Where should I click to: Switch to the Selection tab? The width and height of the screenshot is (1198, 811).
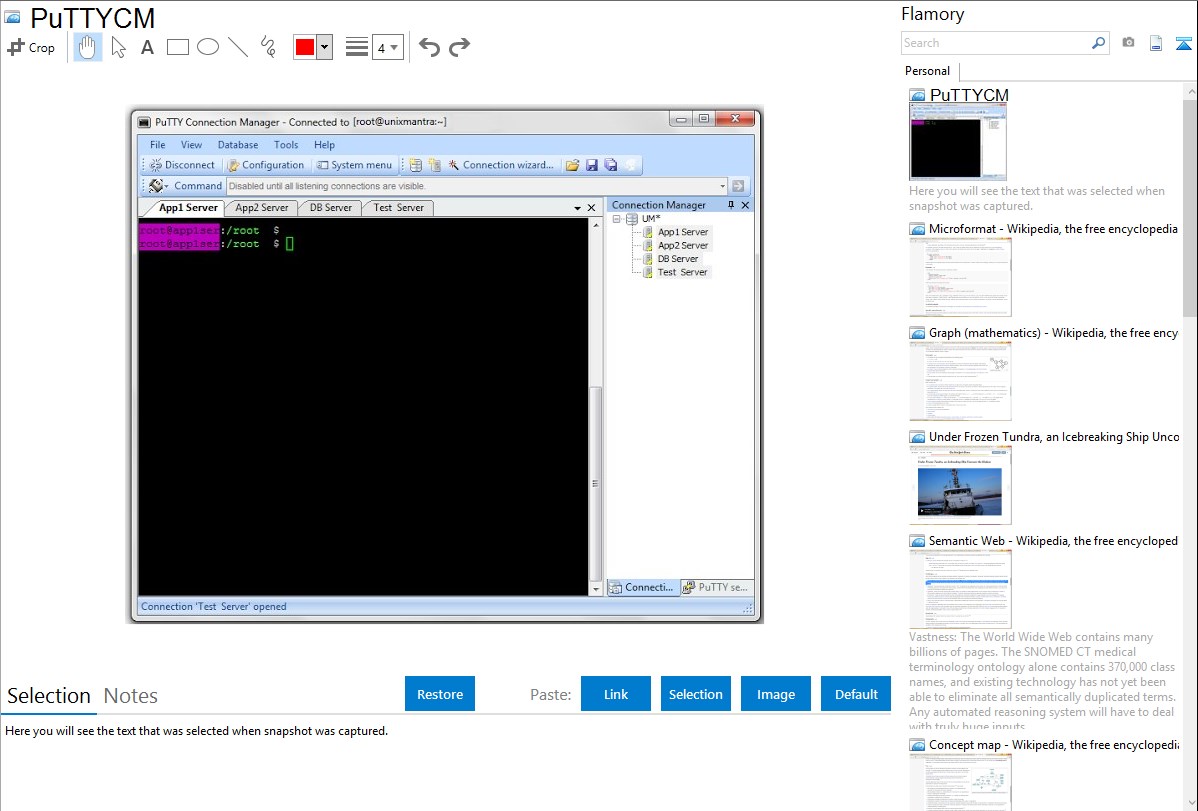(49, 696)
